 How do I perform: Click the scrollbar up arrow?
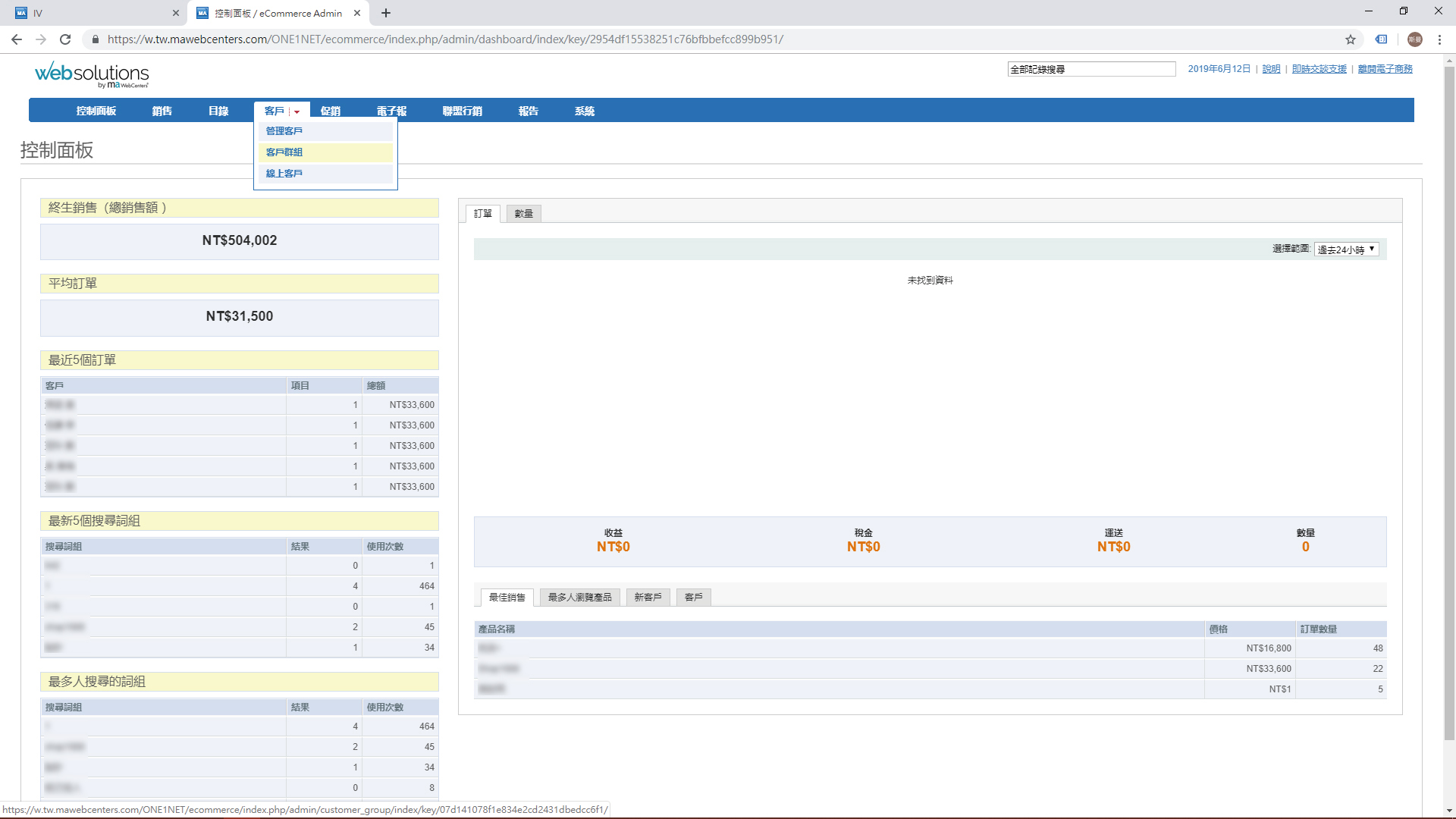1449,59
